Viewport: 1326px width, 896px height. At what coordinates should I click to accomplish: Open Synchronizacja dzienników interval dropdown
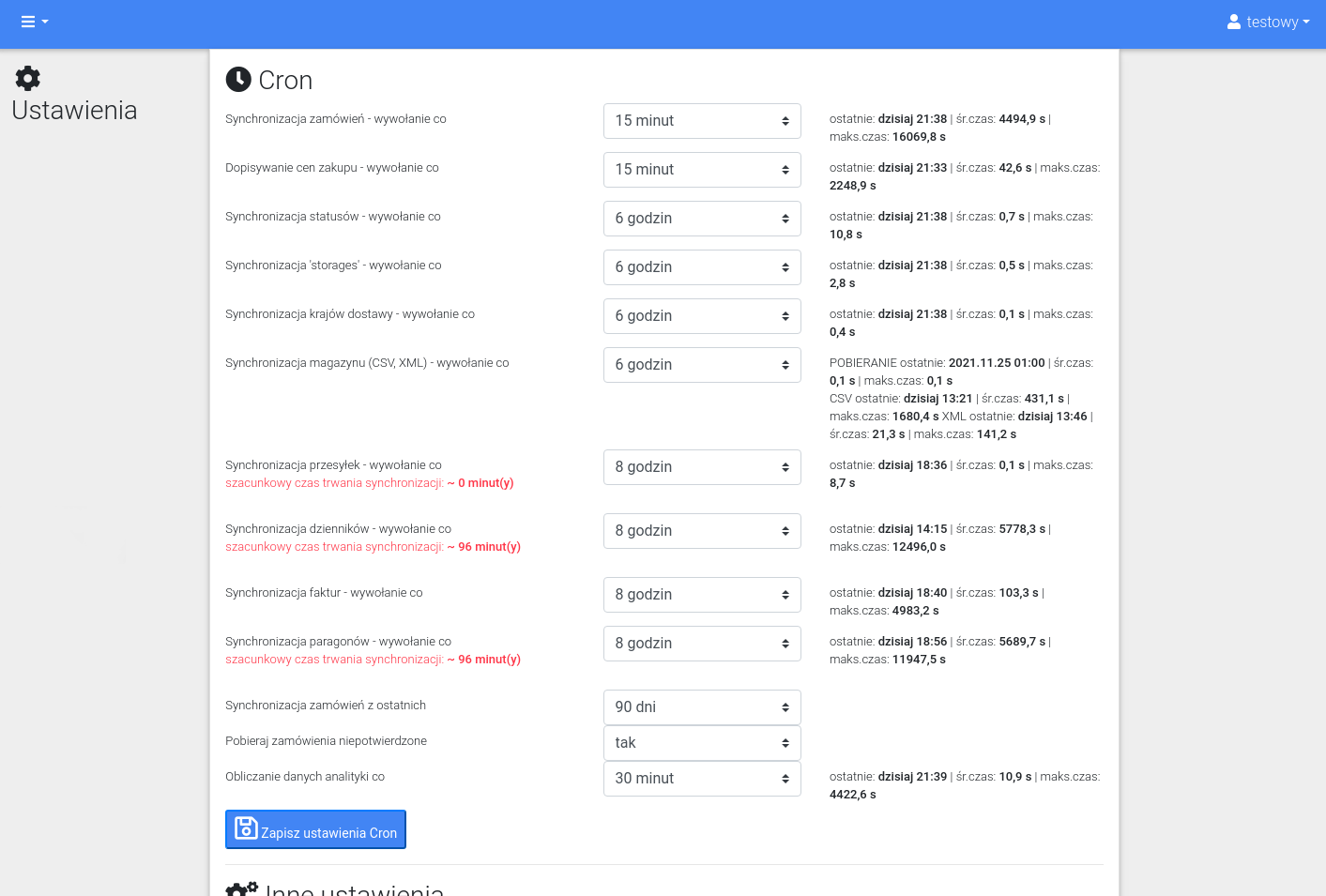702,531
